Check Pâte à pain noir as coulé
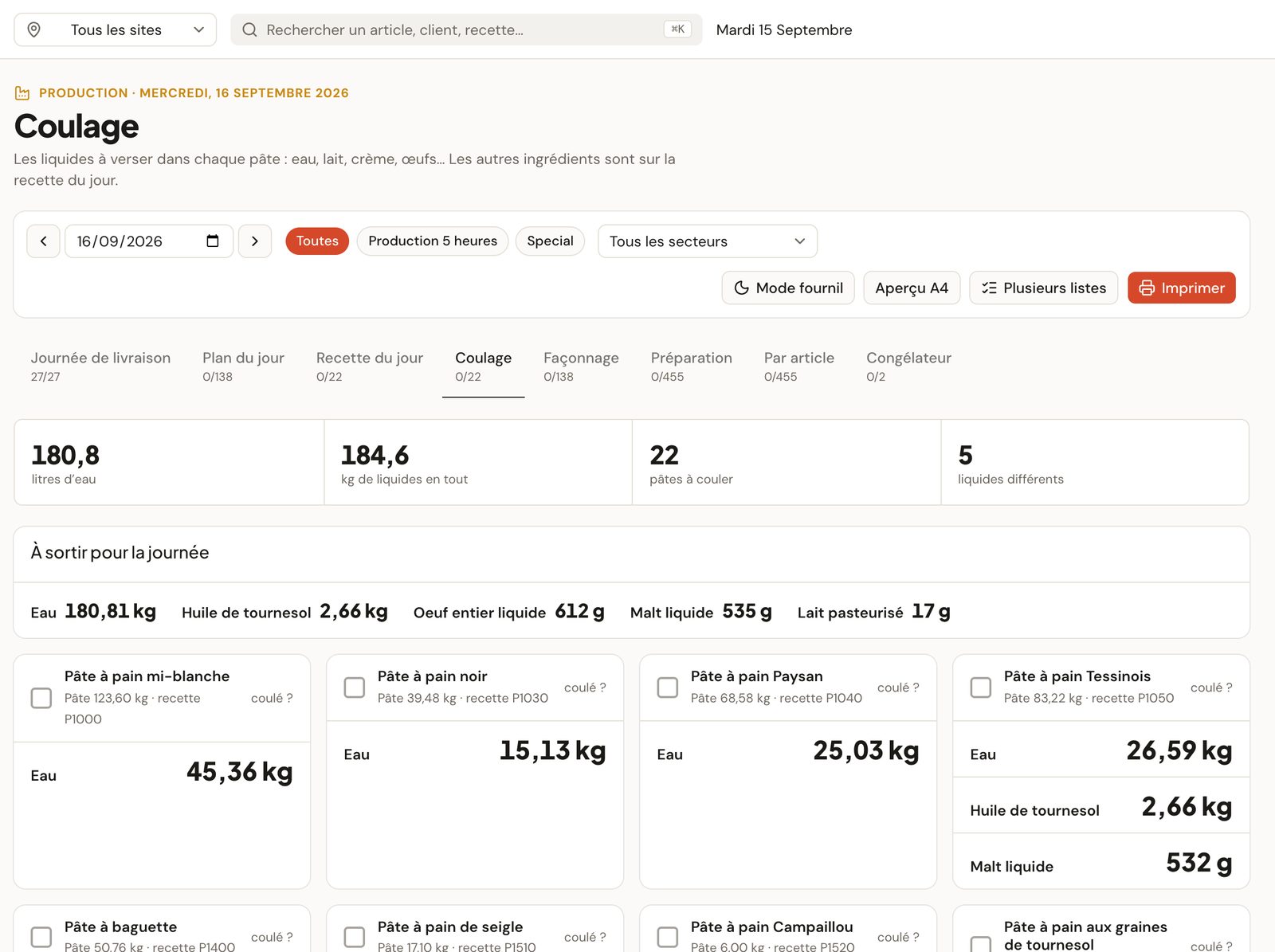1275x952 pixels. click(x=355, y=688)
